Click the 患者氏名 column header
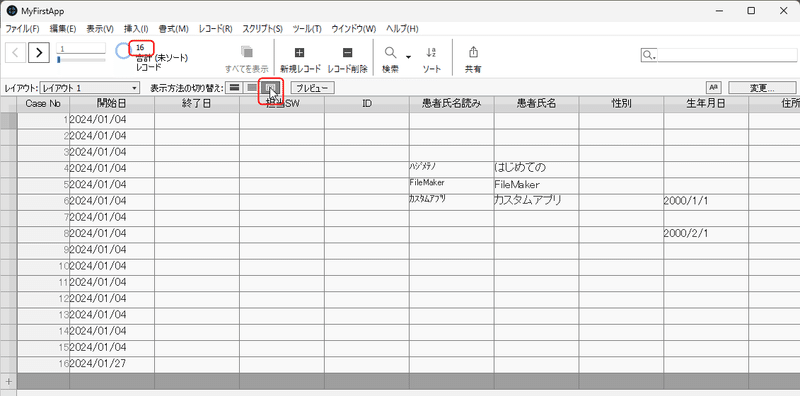This screenshot has width=800, height=396. 536,104
